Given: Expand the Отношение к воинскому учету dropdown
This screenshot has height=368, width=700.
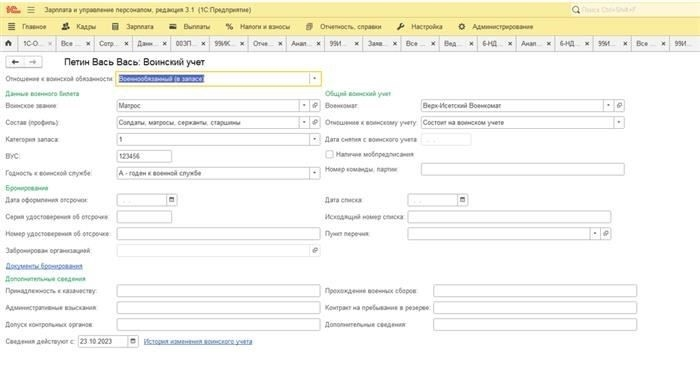Looking at the screenshot, I should tap(619, 122).
